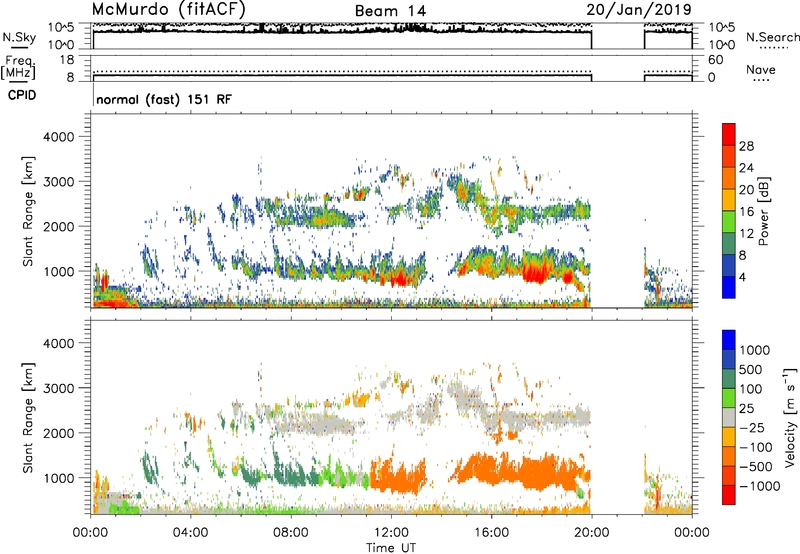
Task: Pick the yellow 16–20 dB colorbar segment
Action: [x=729, y=200]
